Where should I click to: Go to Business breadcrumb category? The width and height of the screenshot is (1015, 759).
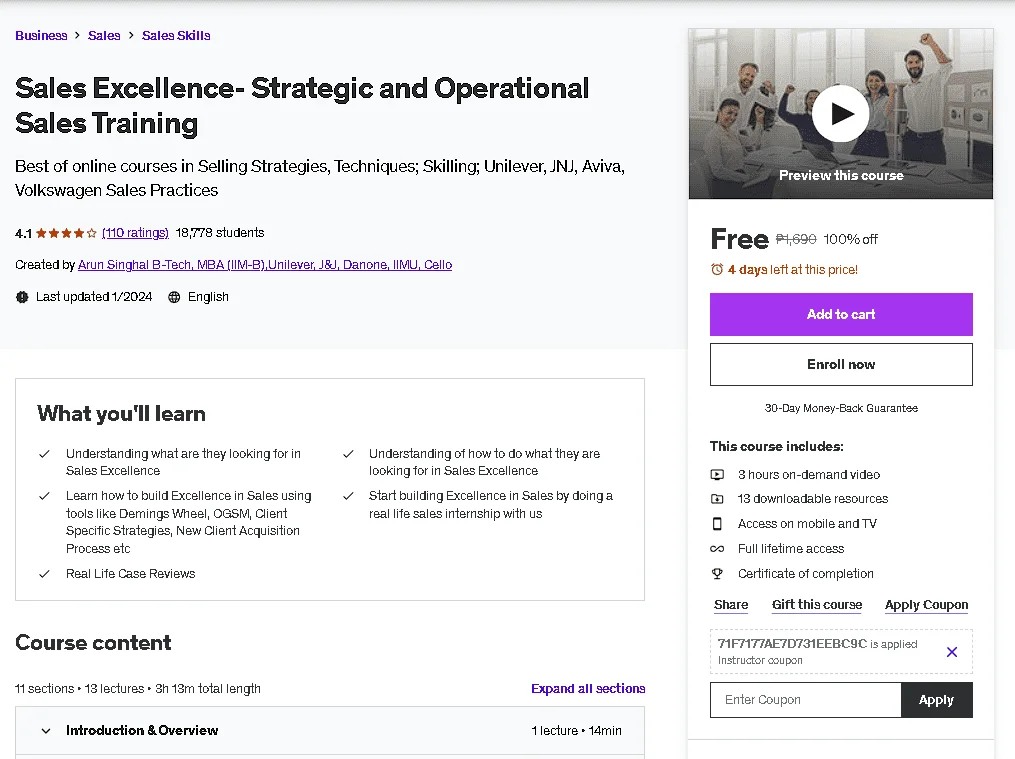[41, 36]
